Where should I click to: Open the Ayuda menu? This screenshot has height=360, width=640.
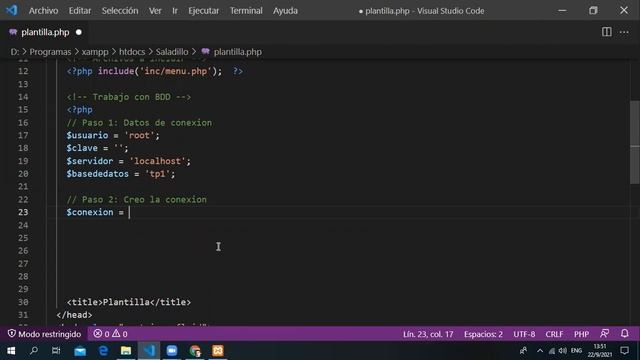coord(285,11)
